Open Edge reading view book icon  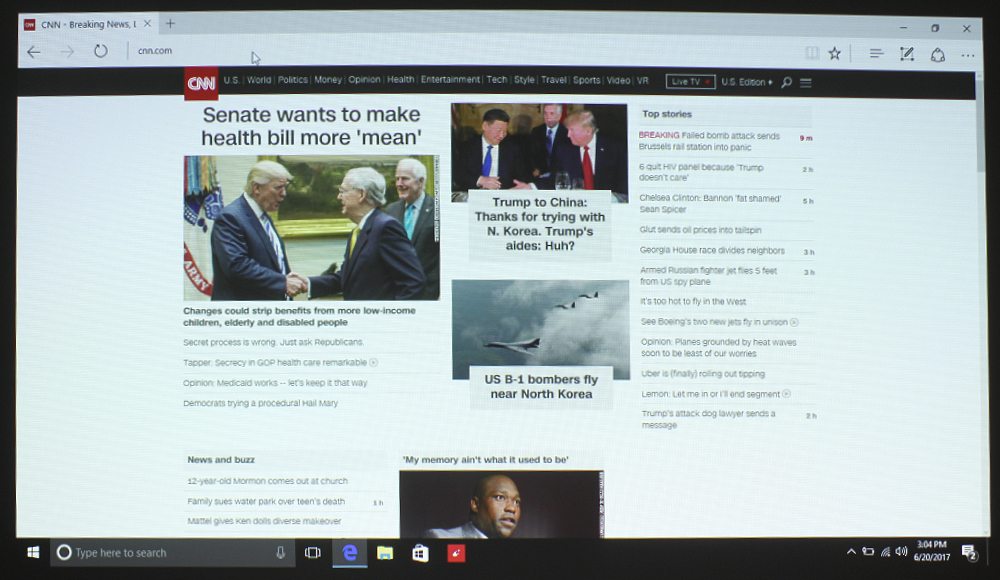click(x=812, y=53)
